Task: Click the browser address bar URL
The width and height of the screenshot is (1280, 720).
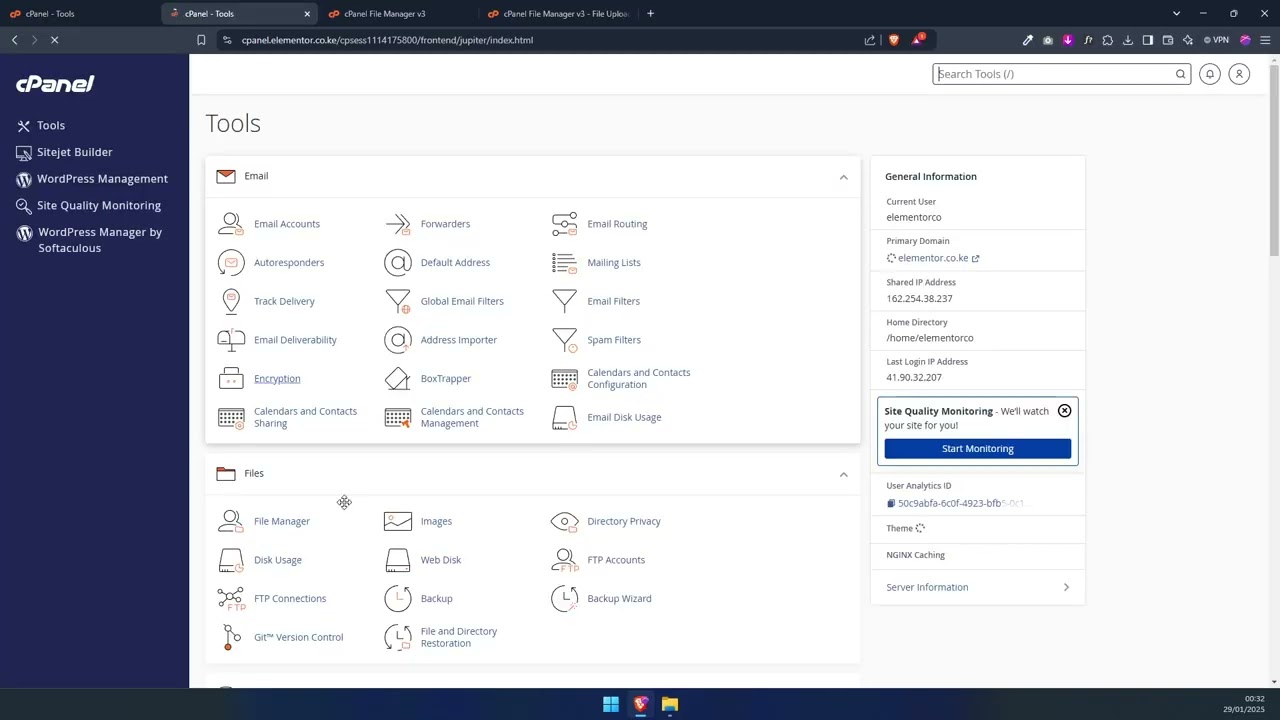Action: pos(387,40)
